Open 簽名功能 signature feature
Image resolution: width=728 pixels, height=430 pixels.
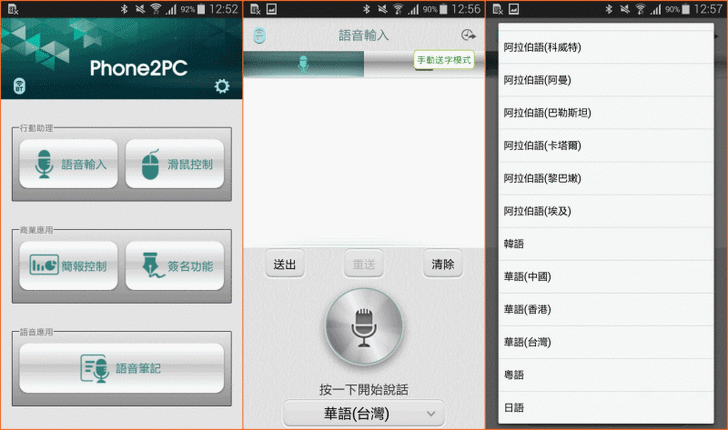click(175, 266)
